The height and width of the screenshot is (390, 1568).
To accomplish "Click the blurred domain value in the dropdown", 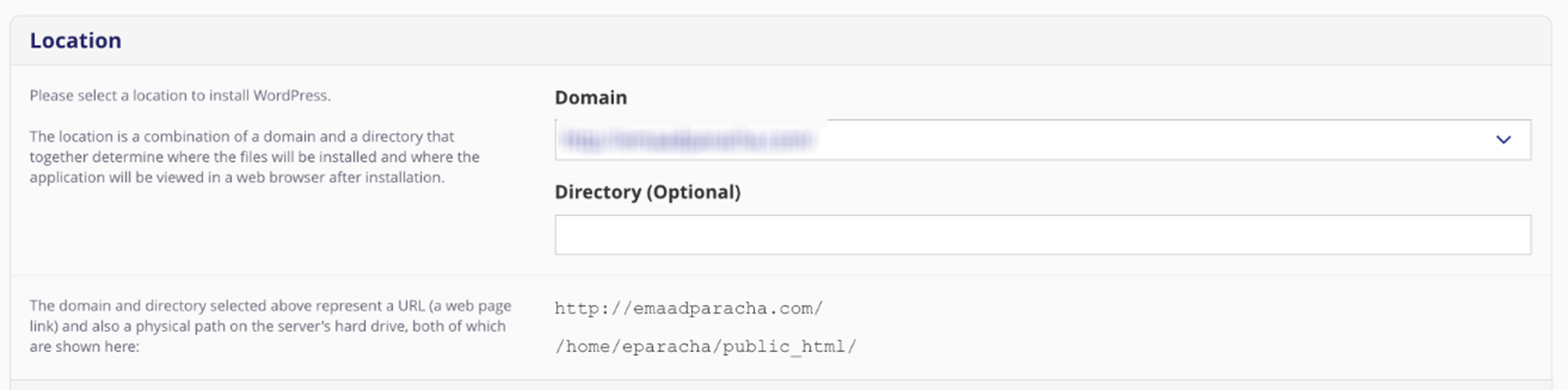I will click(x=687, y=140).
